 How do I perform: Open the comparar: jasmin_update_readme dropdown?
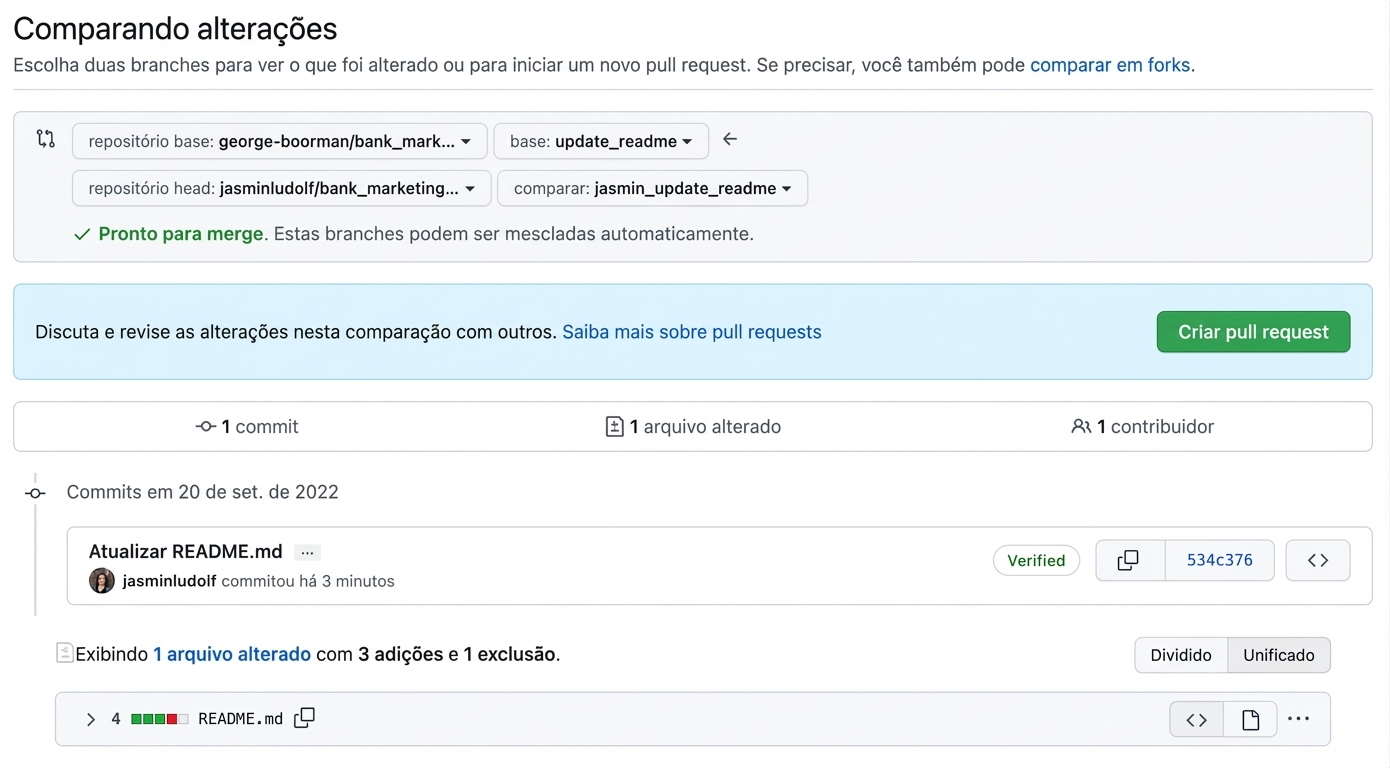652,188
